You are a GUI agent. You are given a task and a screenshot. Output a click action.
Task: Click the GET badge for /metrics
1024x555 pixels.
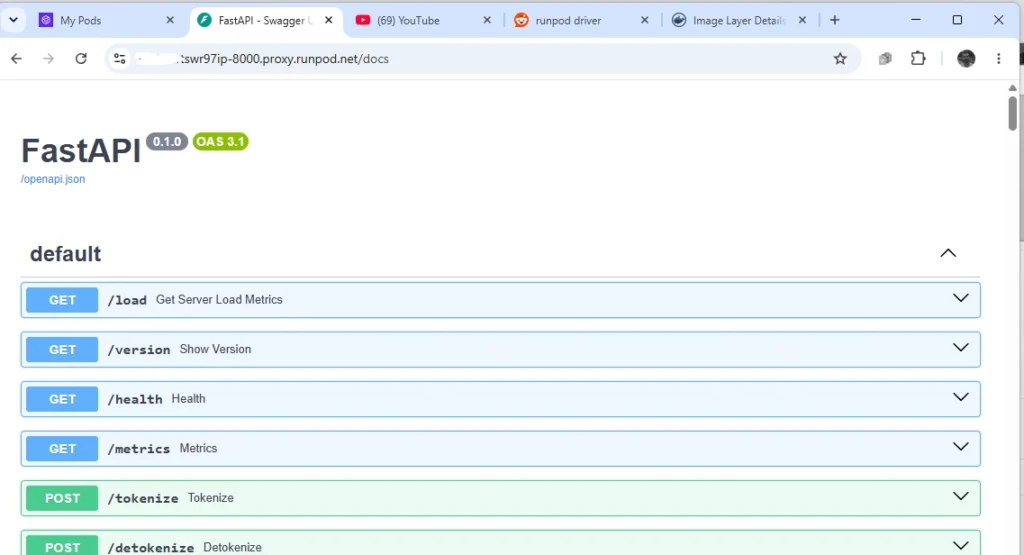pos(62,449)
